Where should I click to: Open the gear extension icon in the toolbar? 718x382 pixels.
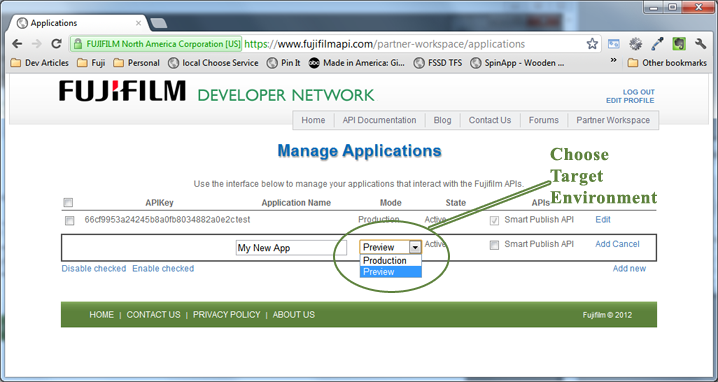[635, 44]
